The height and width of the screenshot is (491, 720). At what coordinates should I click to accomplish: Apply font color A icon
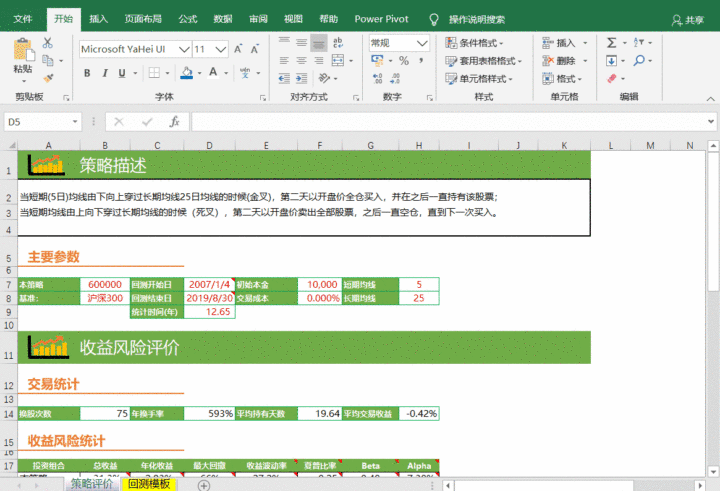[213, 73]
